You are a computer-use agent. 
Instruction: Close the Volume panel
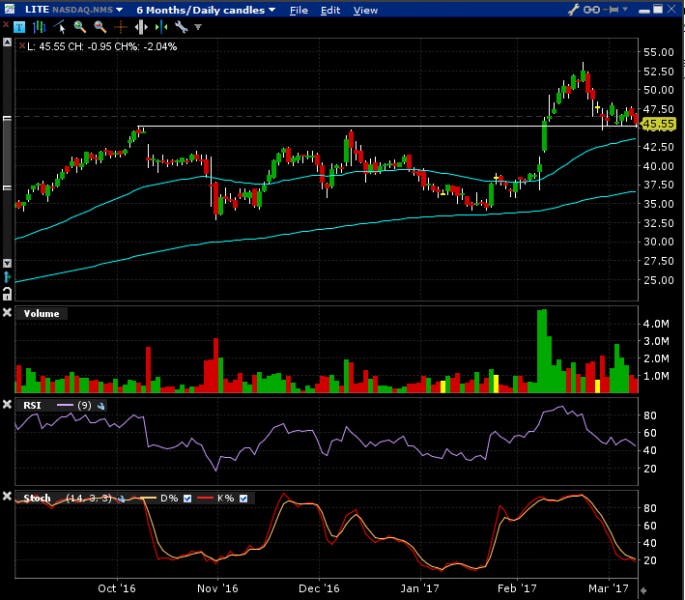click(7, 313)
